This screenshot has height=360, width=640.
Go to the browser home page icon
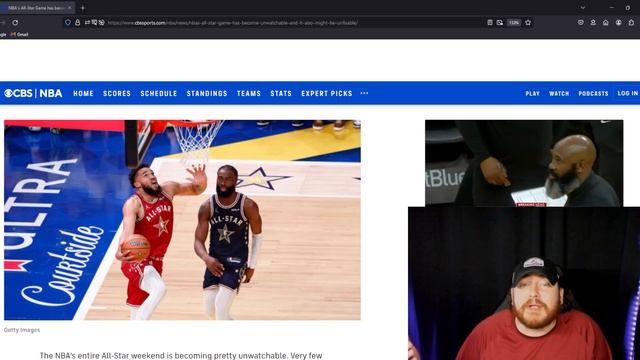tap(606, 23)
